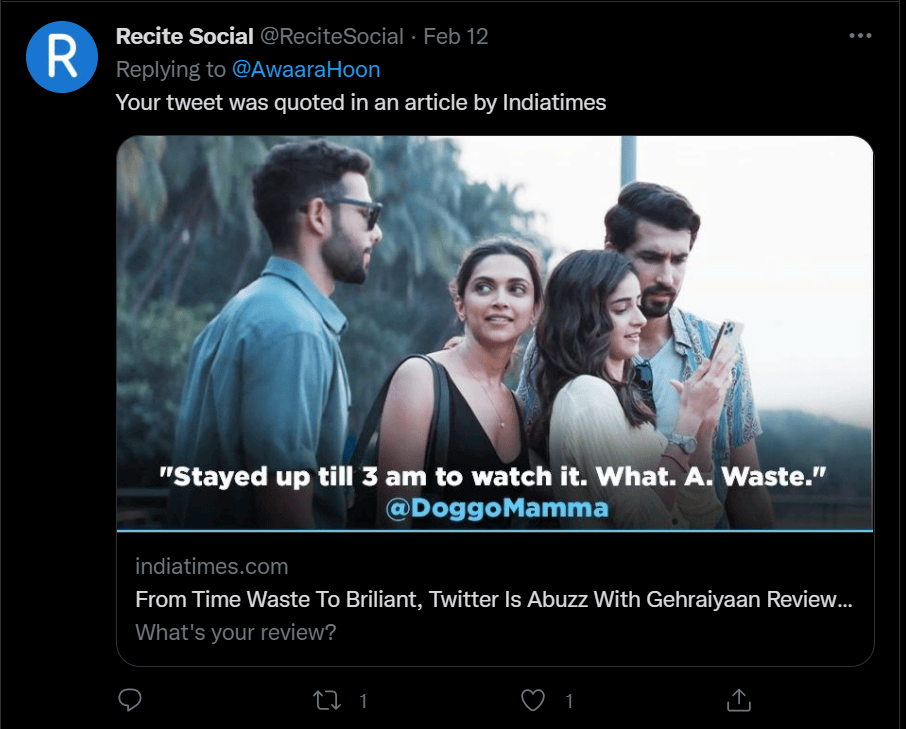
Task: Click the @DoggoMamma caption in the image
Action: 496,508
